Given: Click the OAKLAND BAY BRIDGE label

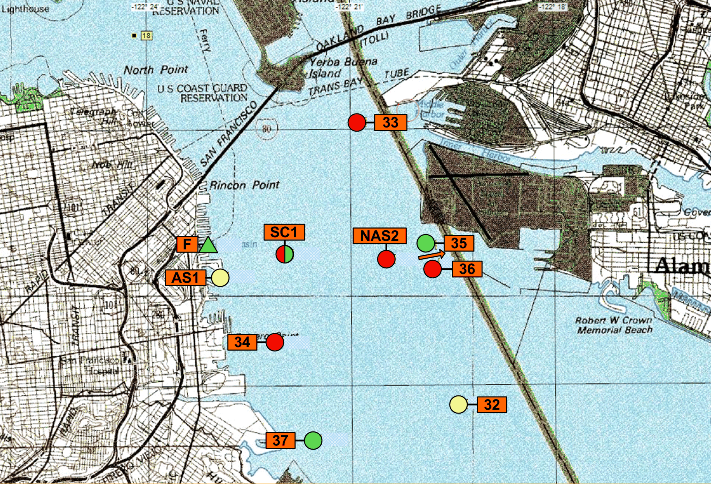Looking at the screenshot, I should pyautogui.click(x=379, y=27).
